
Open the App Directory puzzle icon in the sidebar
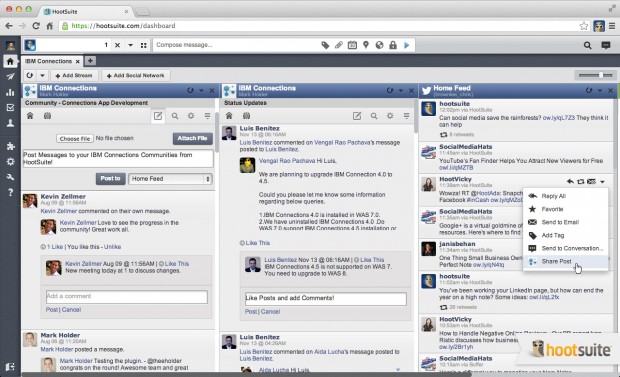[10, 146]
